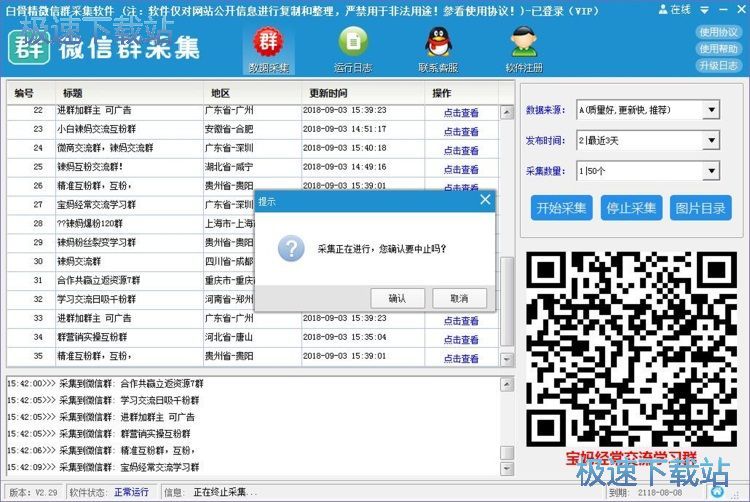Click 点击查看 for row 23

tap(461, 131)
